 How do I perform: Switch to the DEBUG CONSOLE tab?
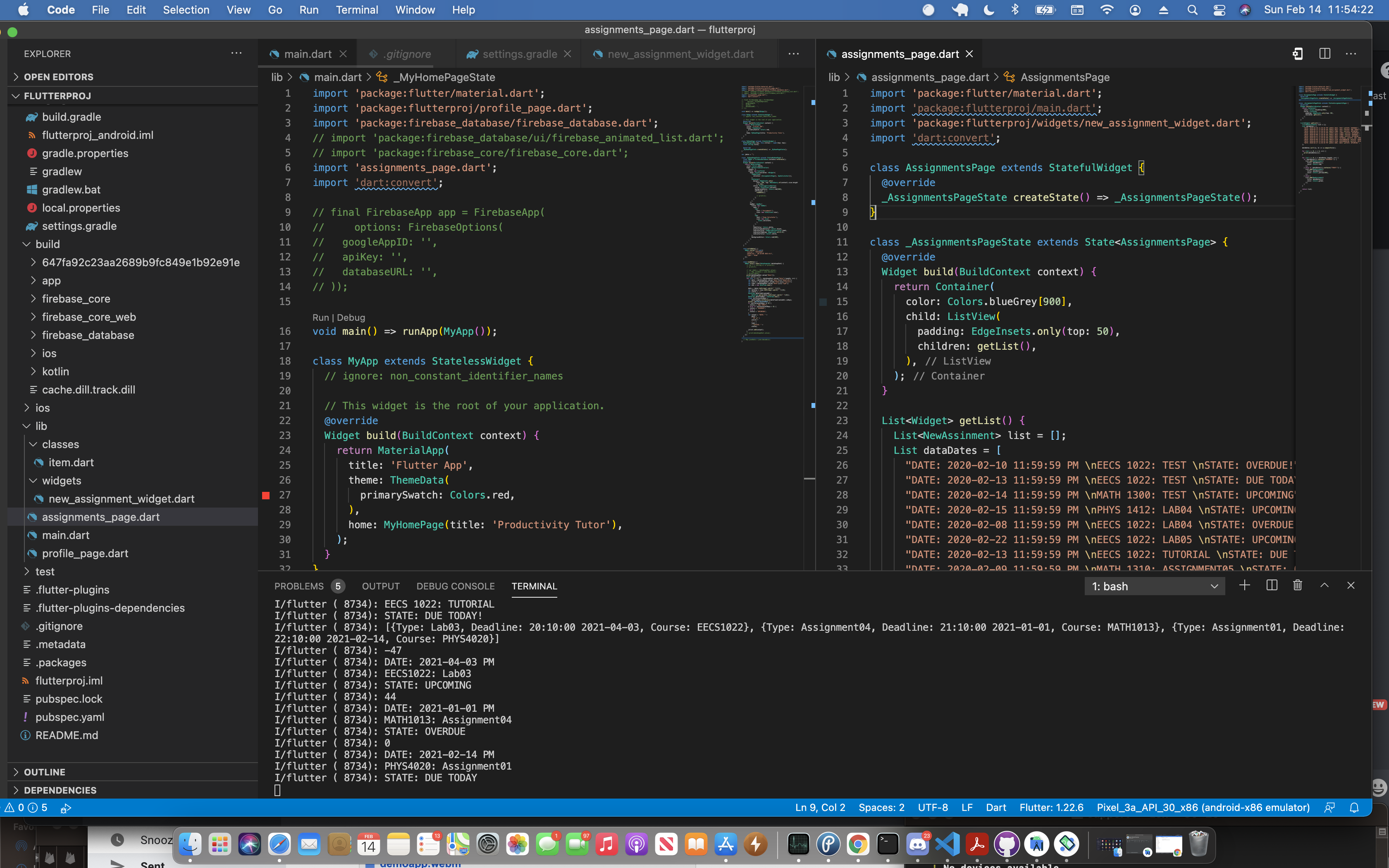coord(455,586)
